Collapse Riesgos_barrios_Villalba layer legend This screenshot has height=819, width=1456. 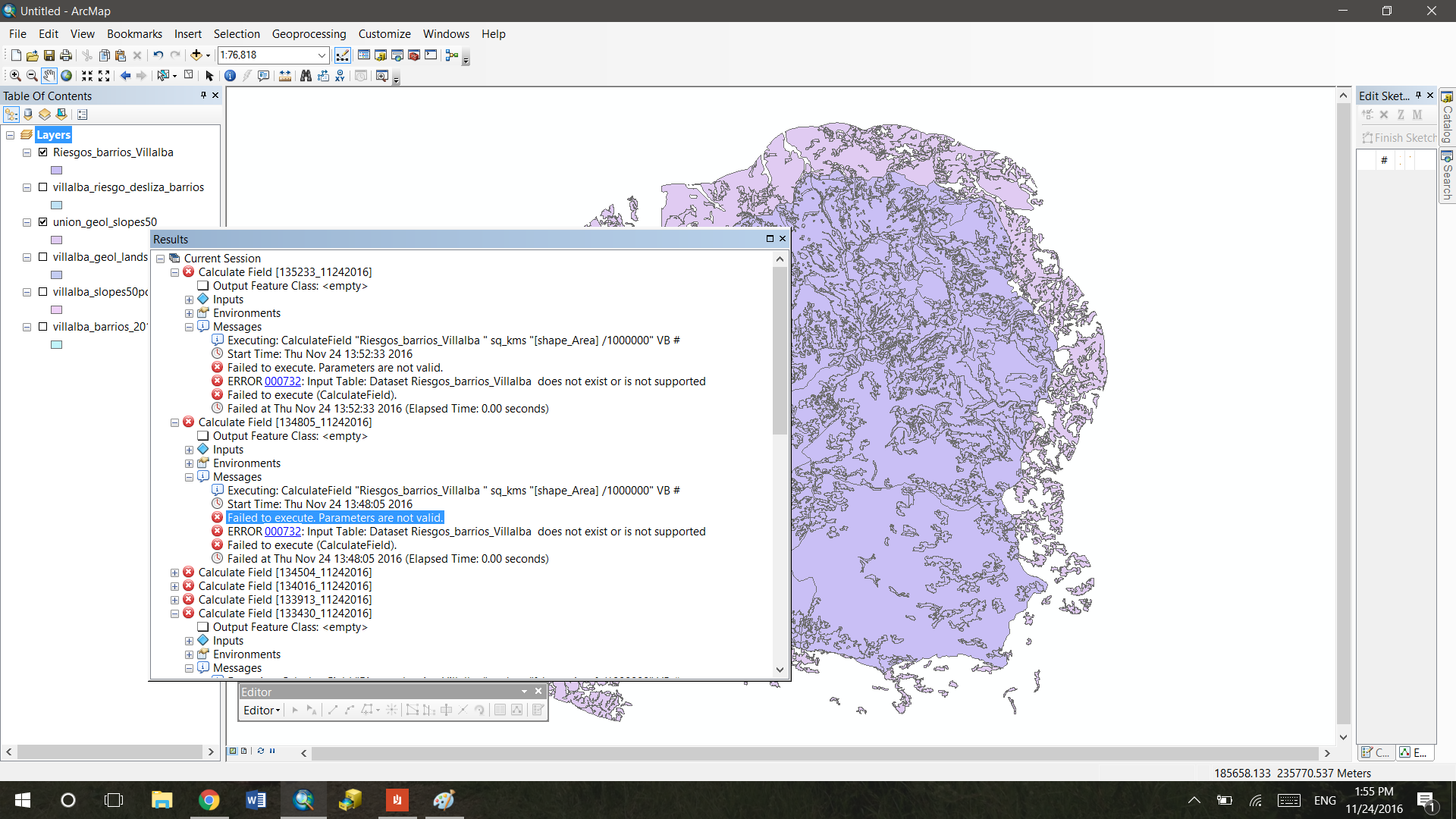27,152
